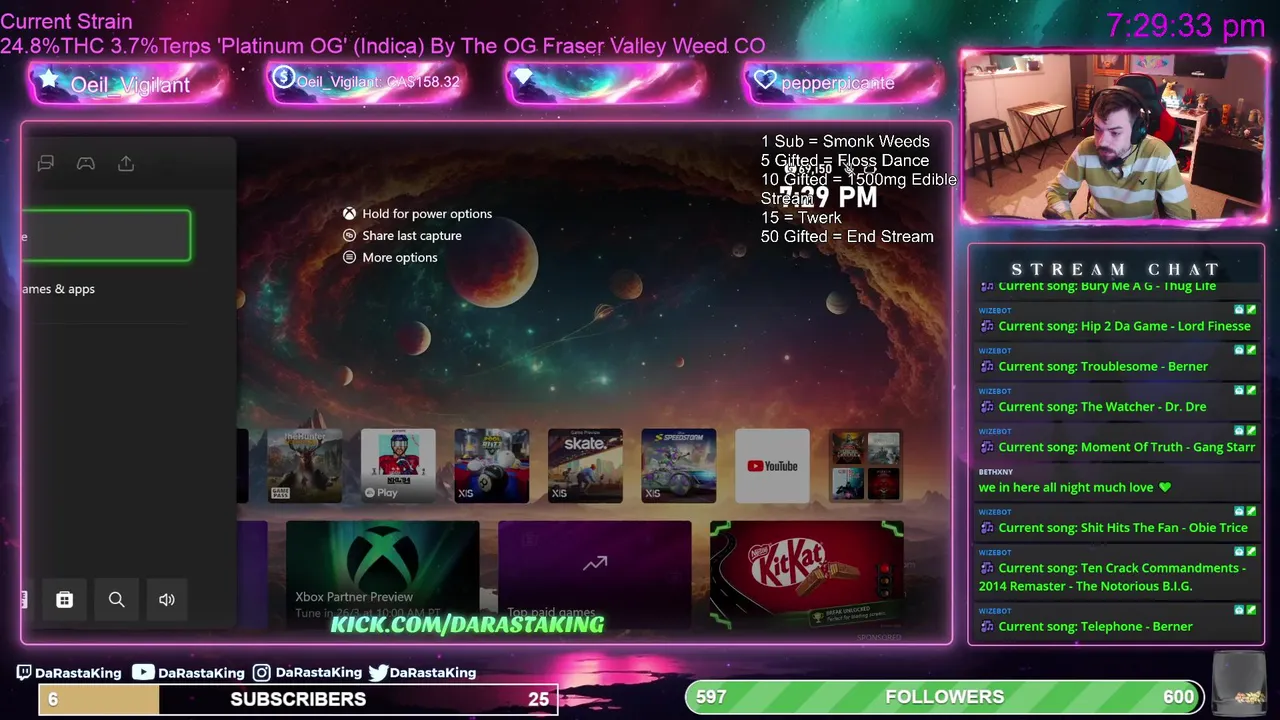
Task: Click the Followers goal progress bar
Action: click(944, 697)
